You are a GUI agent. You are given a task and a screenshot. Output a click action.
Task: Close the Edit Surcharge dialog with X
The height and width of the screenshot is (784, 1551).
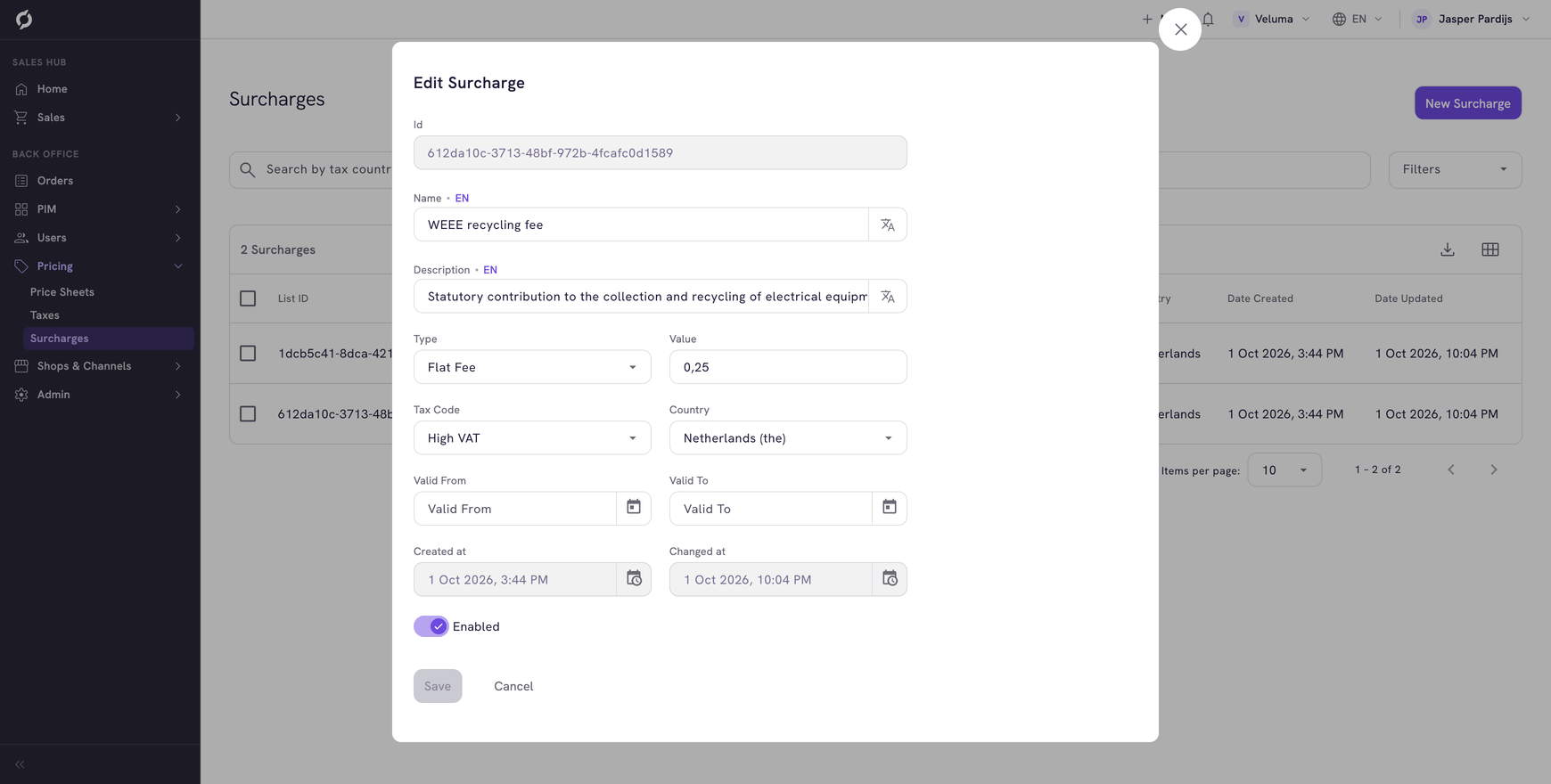point(1180,29)
